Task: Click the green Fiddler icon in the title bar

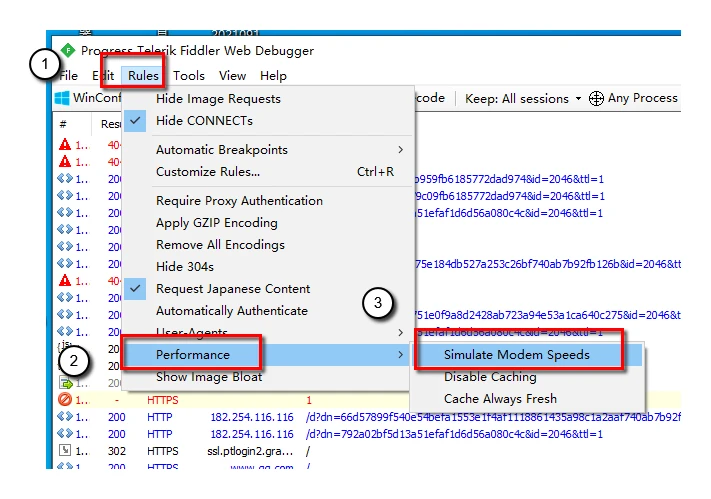Action: [x=68, y=50]
